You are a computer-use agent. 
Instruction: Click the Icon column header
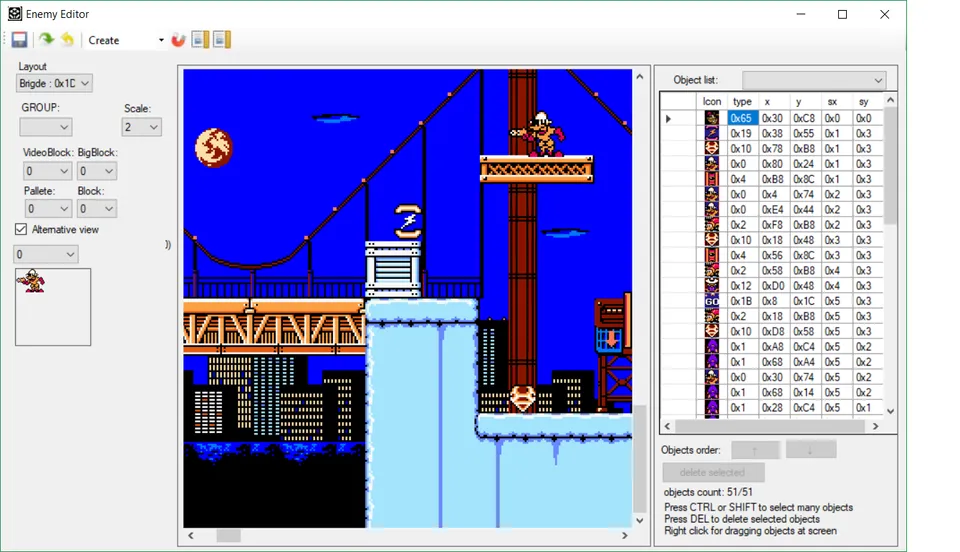point(711,102)
